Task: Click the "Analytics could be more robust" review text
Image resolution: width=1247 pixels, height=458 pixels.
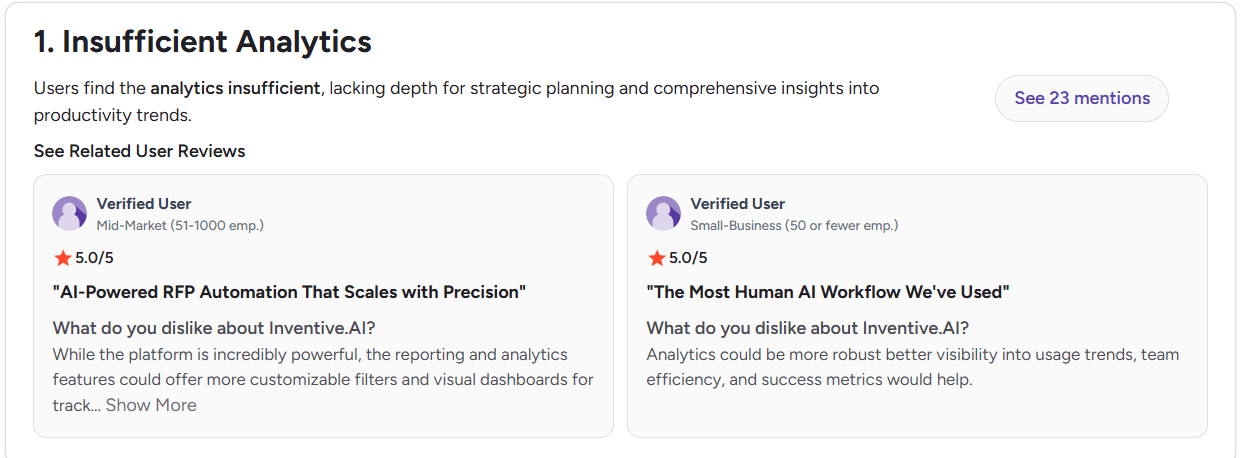Action: pos(913,367)
